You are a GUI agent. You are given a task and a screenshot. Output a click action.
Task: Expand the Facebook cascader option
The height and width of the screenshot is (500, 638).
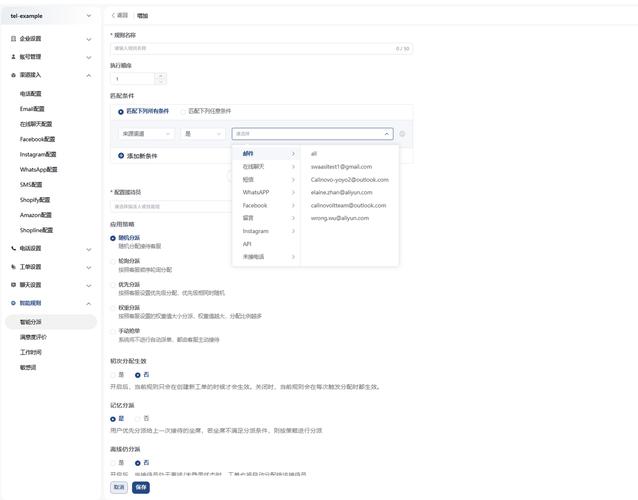point(267,205)
